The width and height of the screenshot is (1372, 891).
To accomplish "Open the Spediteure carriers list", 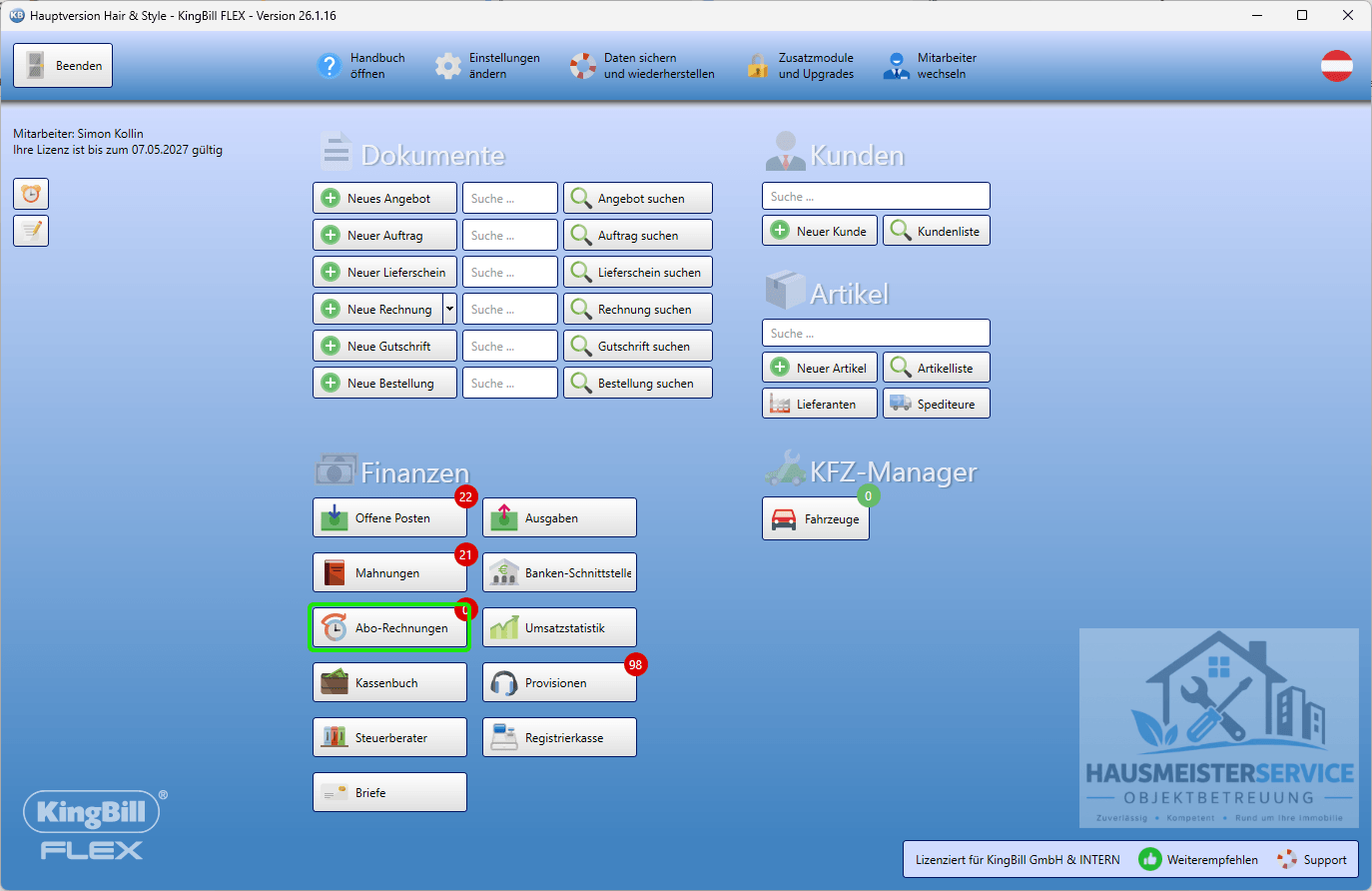I will click(937, 404).
